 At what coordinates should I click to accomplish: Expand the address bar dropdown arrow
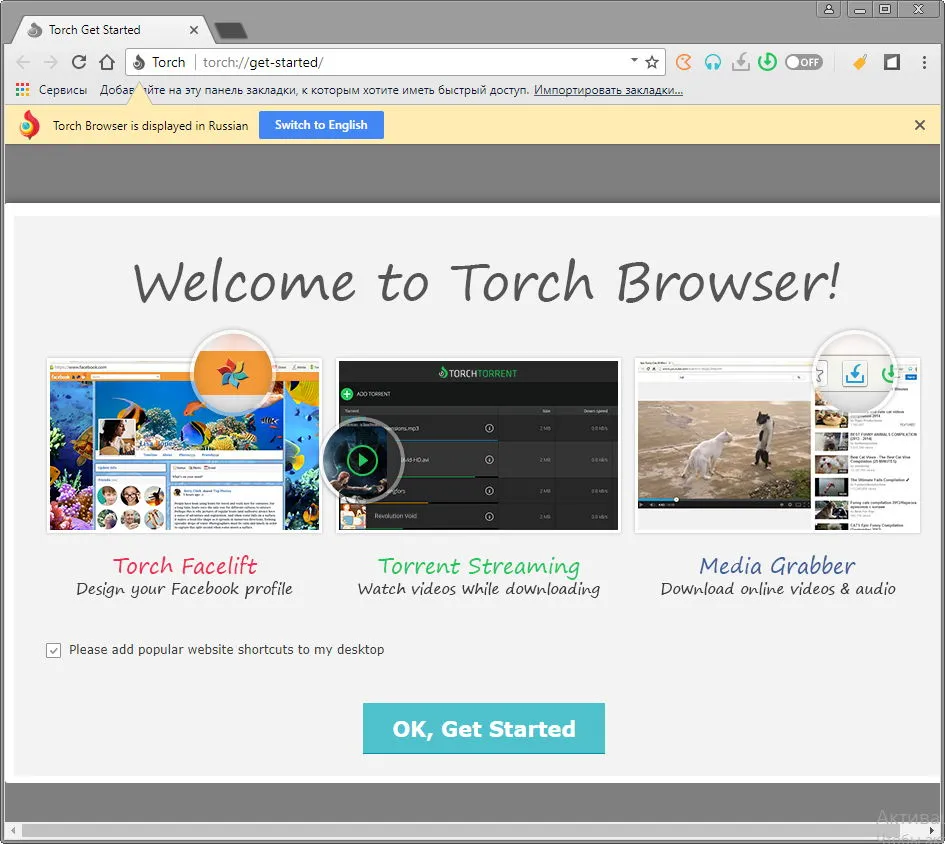click(634, 60)
